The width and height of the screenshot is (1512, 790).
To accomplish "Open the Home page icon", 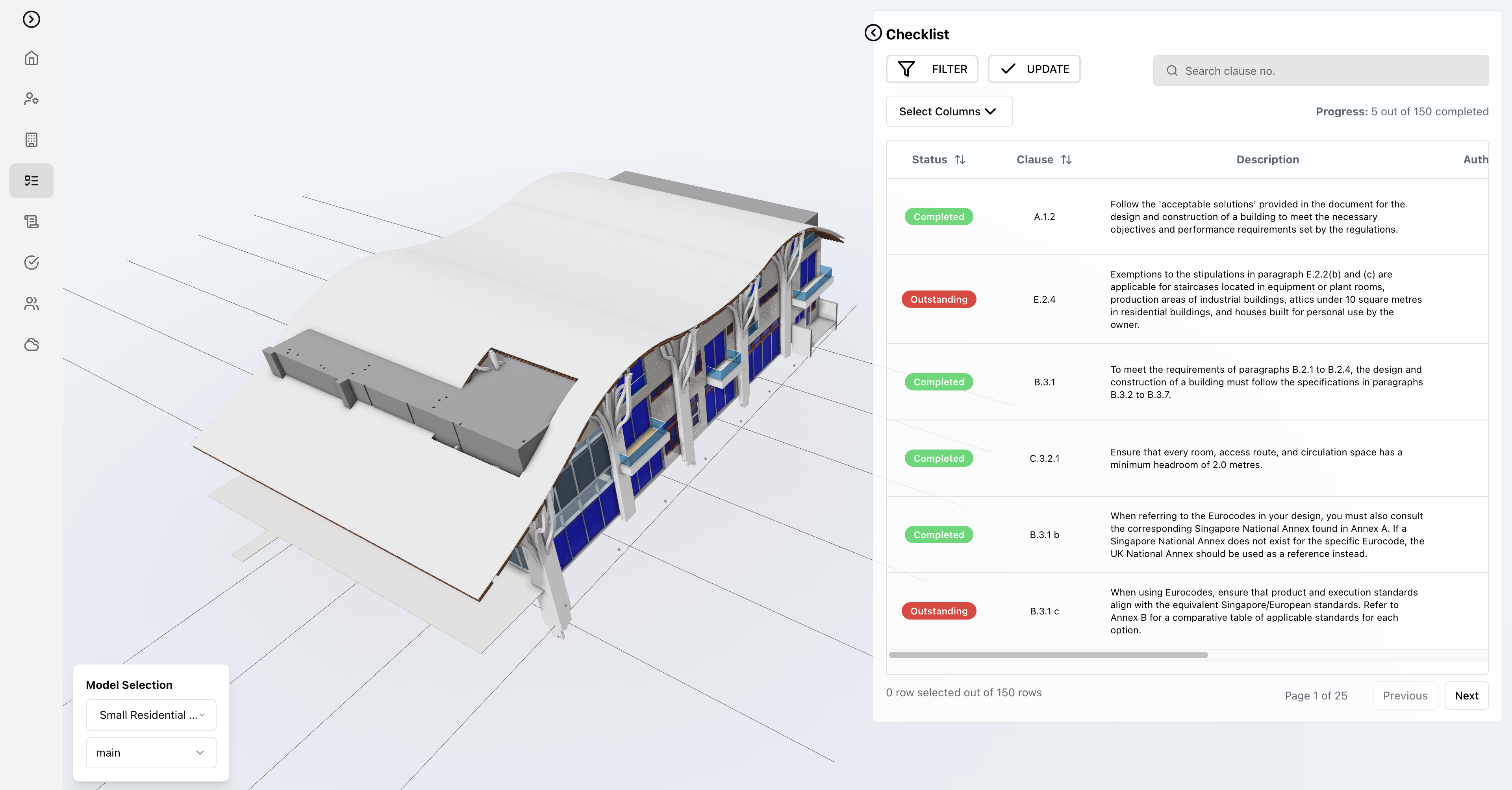I will tap(31, 58).
